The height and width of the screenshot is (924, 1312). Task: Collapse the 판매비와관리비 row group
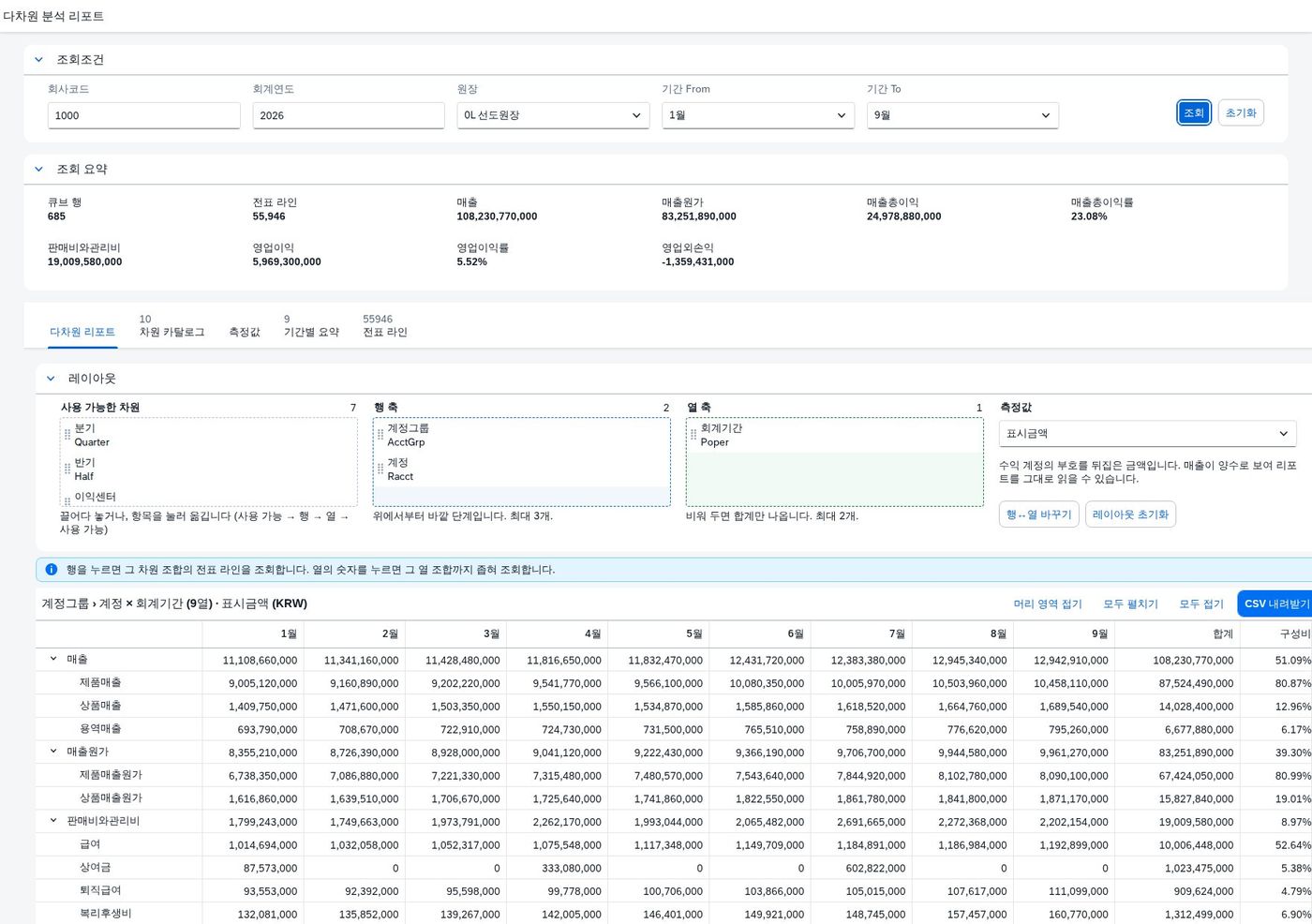point(53,821)
